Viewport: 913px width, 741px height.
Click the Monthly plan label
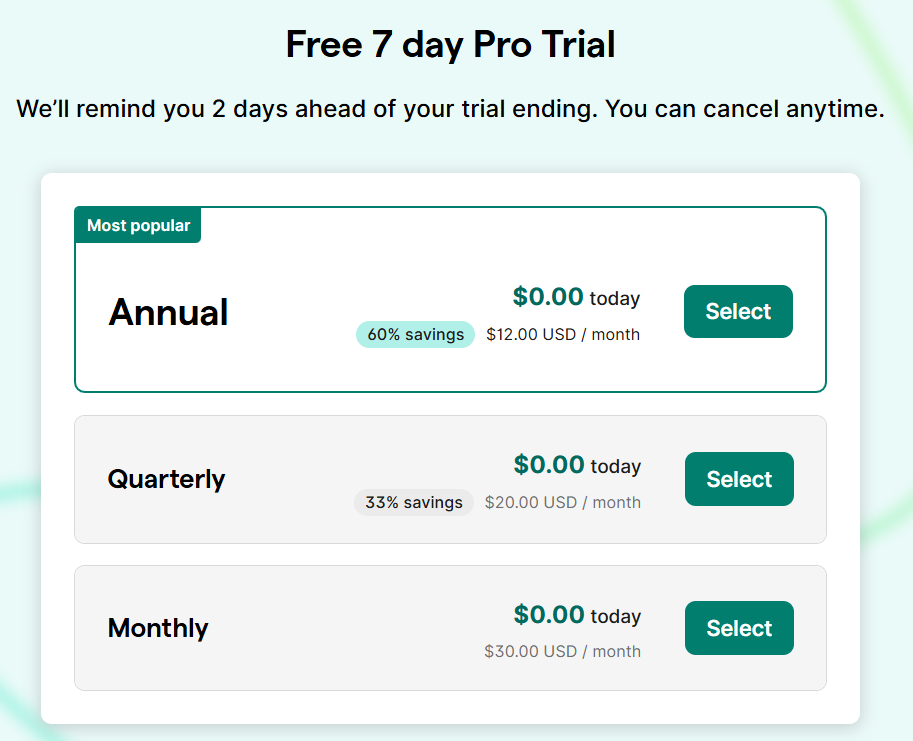point(157,628)
